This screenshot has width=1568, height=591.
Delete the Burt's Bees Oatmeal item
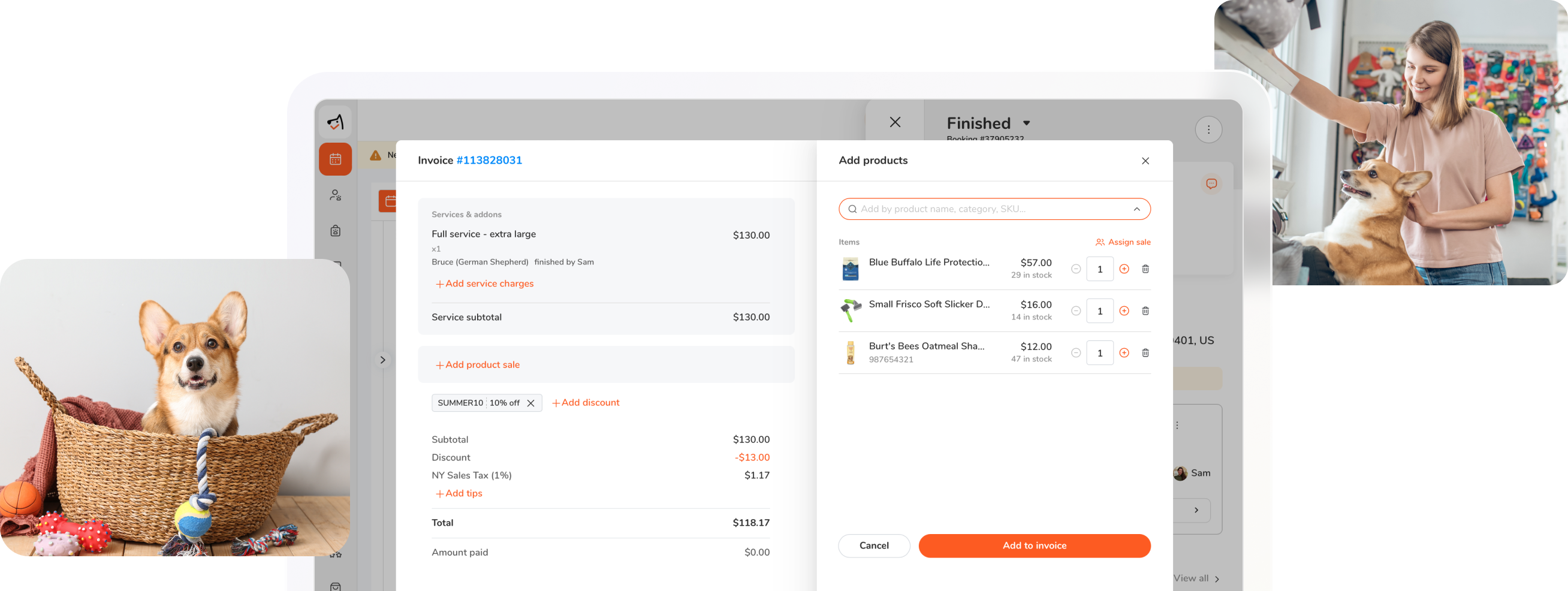pos(1145,353)
